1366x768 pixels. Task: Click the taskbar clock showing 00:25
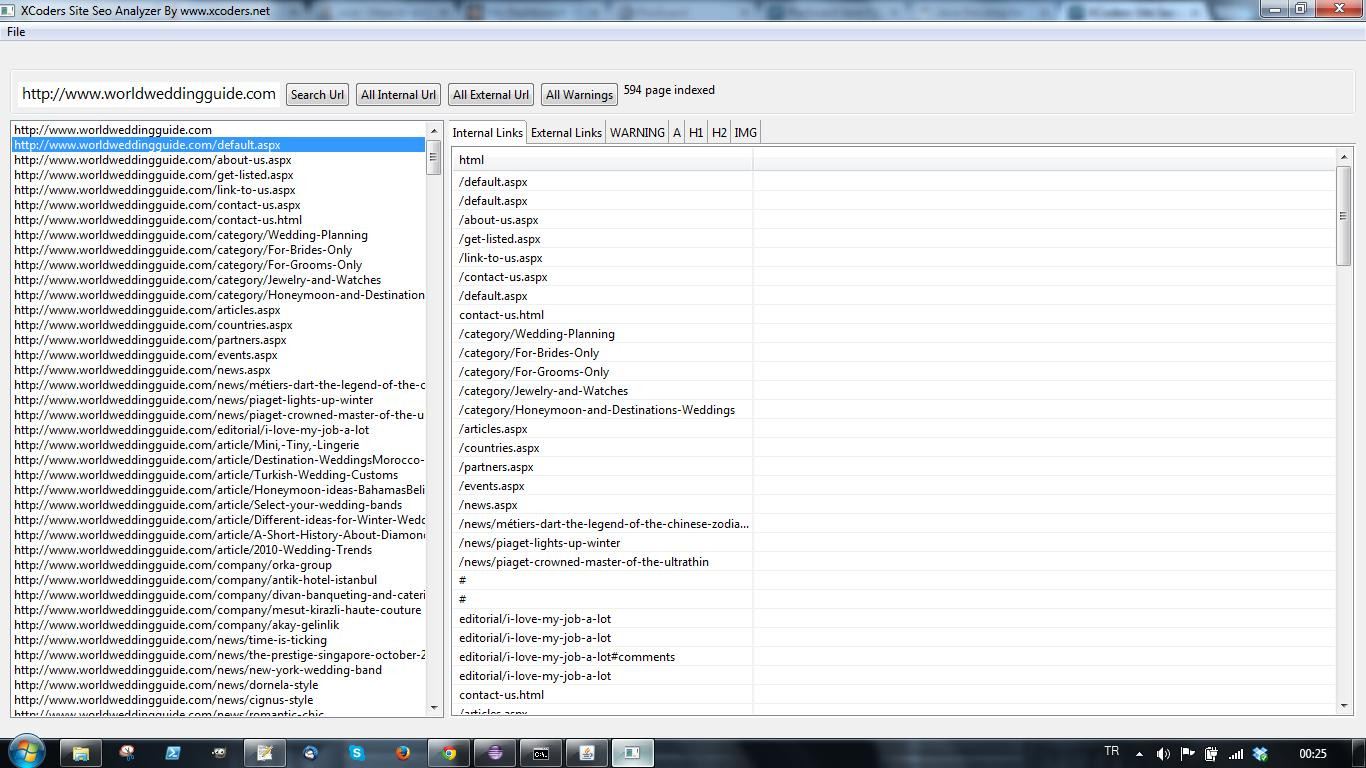(1313, 754)
